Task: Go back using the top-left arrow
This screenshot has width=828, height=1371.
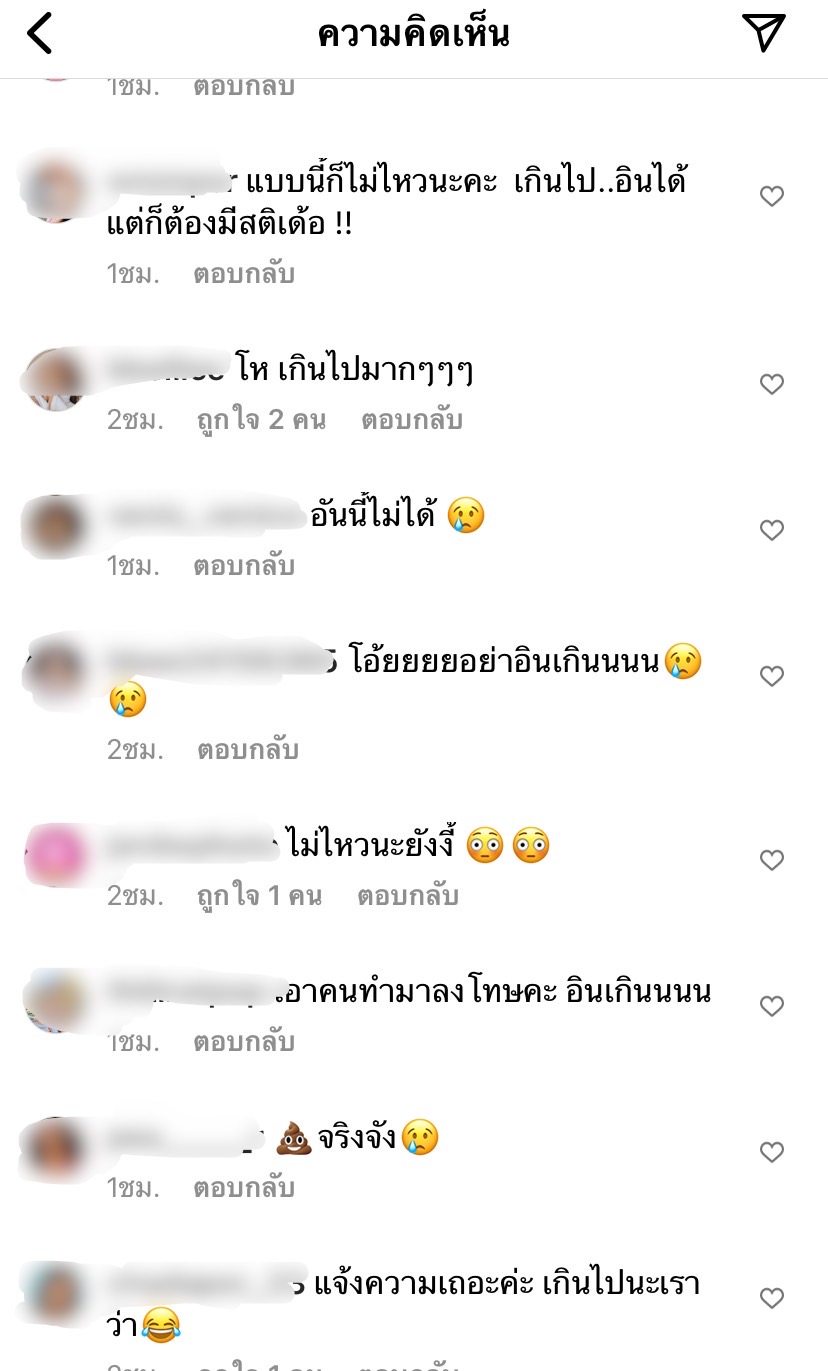Action: pyautogui.click(x=39, y=34)
